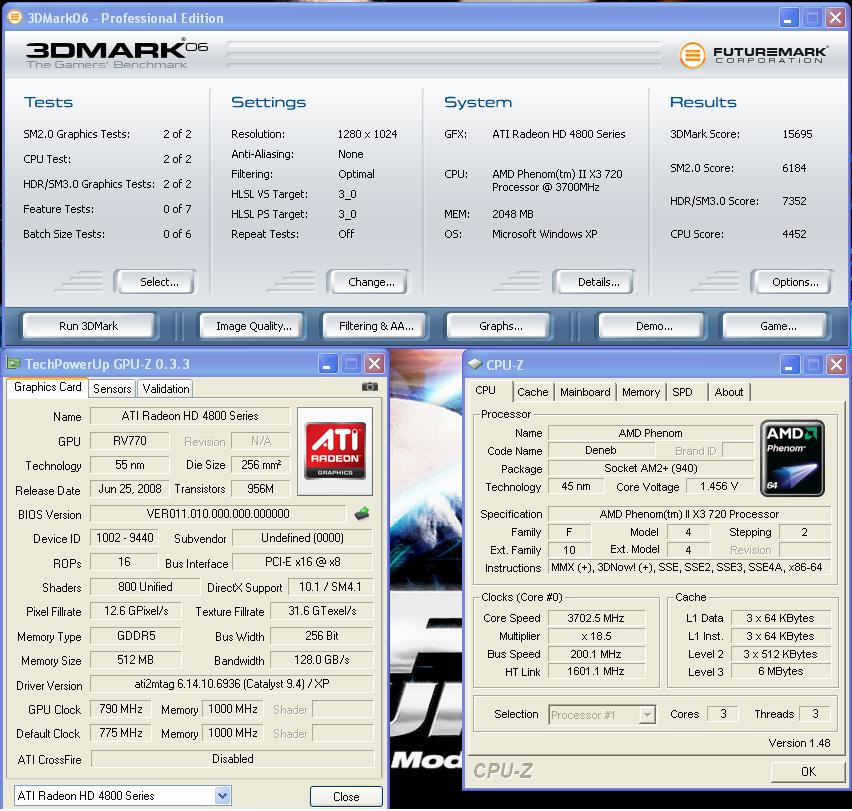Screen dimensions: 852x811
Task: Click the Bandwidth 128.0 GB/s field
Action: tap(322, 660)
